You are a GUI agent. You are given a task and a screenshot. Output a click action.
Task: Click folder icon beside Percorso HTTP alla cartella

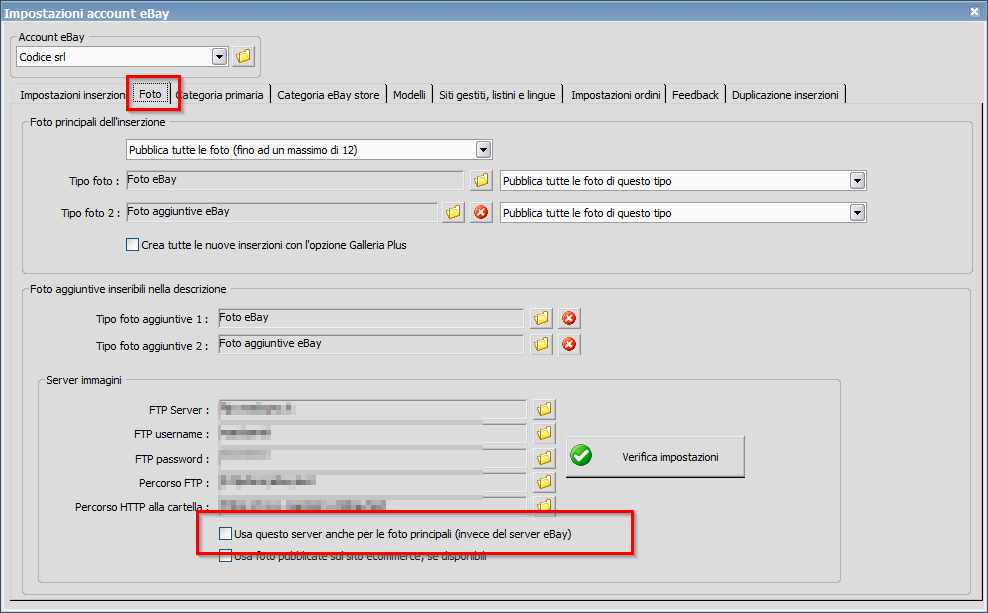click(544, 505)
